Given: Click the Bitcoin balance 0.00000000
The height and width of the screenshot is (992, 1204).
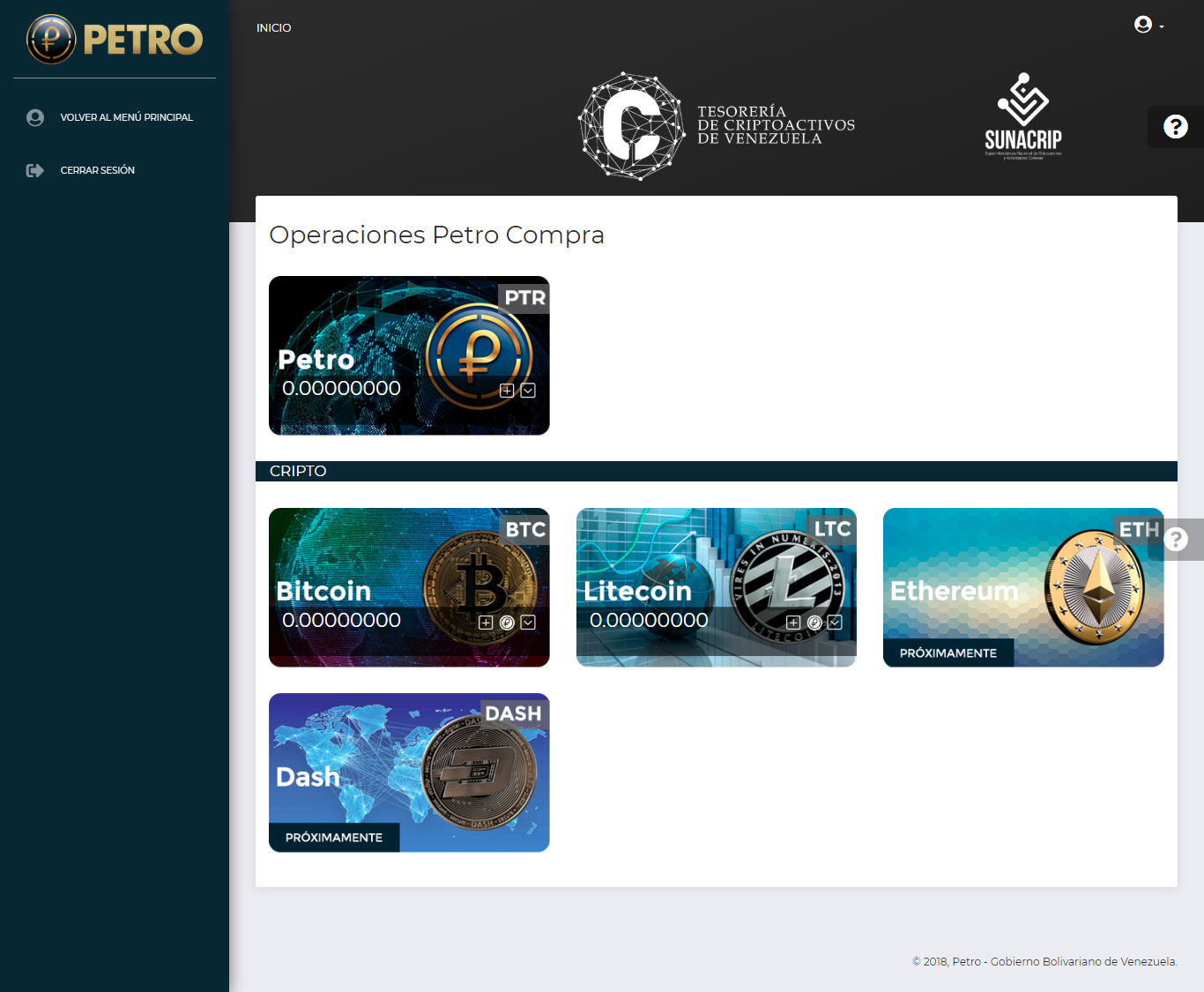Looking at the screenshot, I should tap(341, 621).
